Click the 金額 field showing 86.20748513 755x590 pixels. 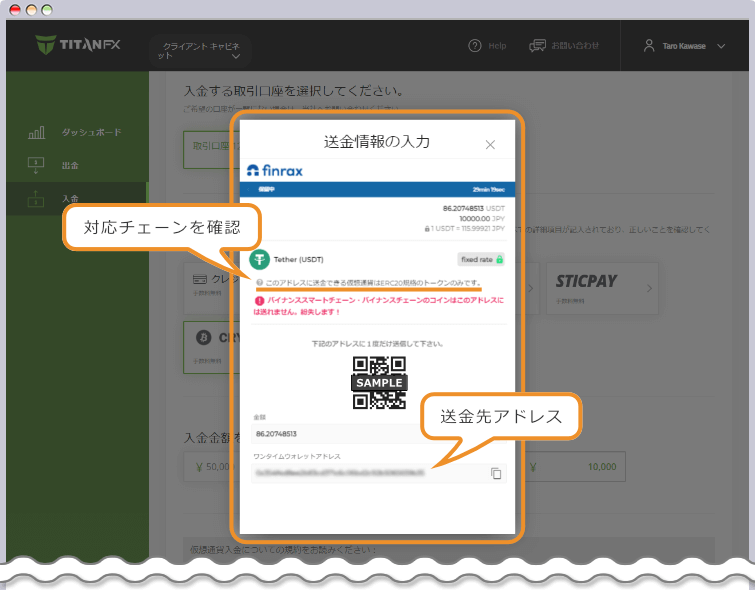point(337,434)
